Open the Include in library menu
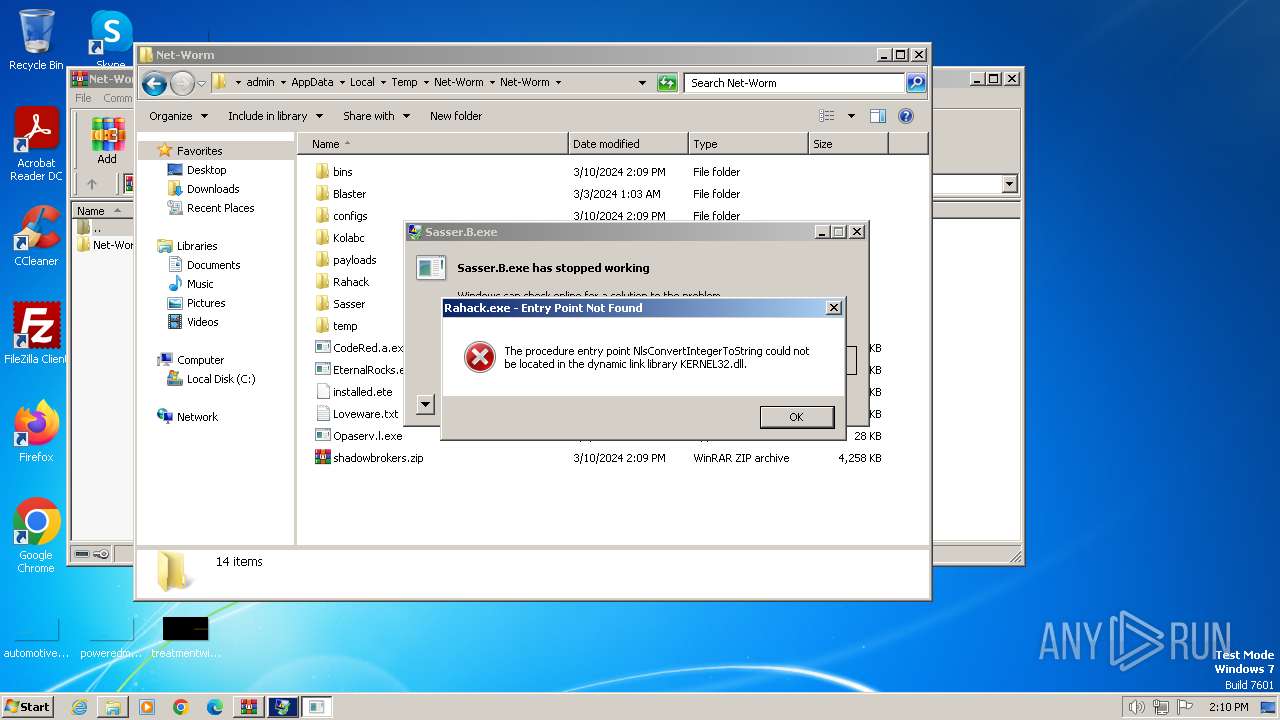 (x=275, y=116)
